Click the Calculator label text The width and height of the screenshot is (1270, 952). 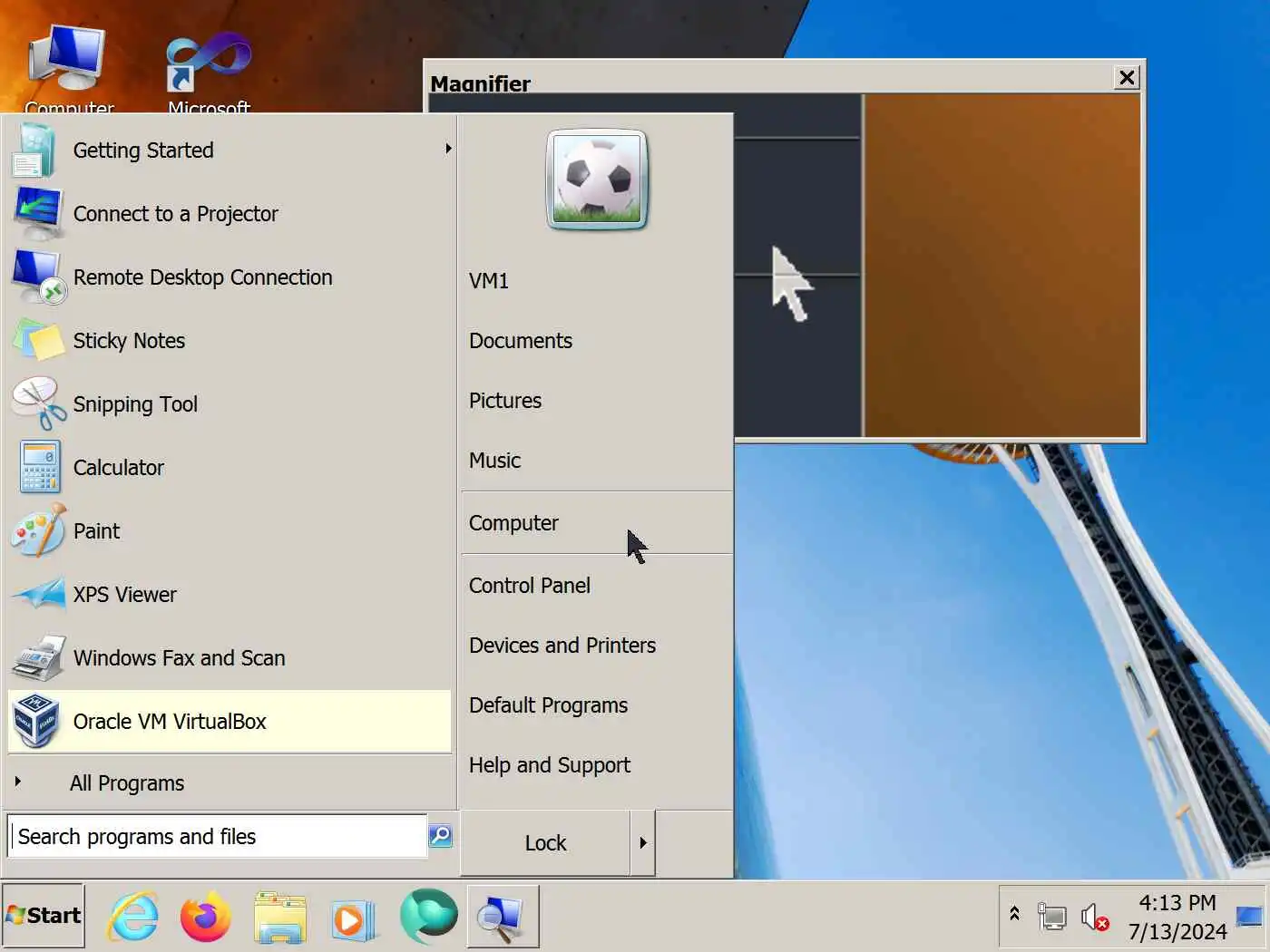coord(118,468)
